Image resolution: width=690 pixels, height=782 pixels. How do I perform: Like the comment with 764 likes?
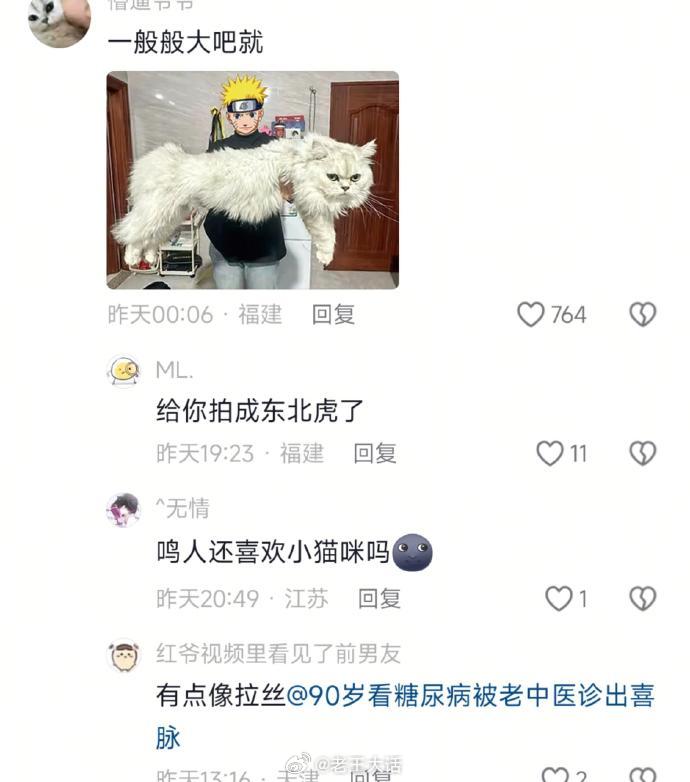530,314
